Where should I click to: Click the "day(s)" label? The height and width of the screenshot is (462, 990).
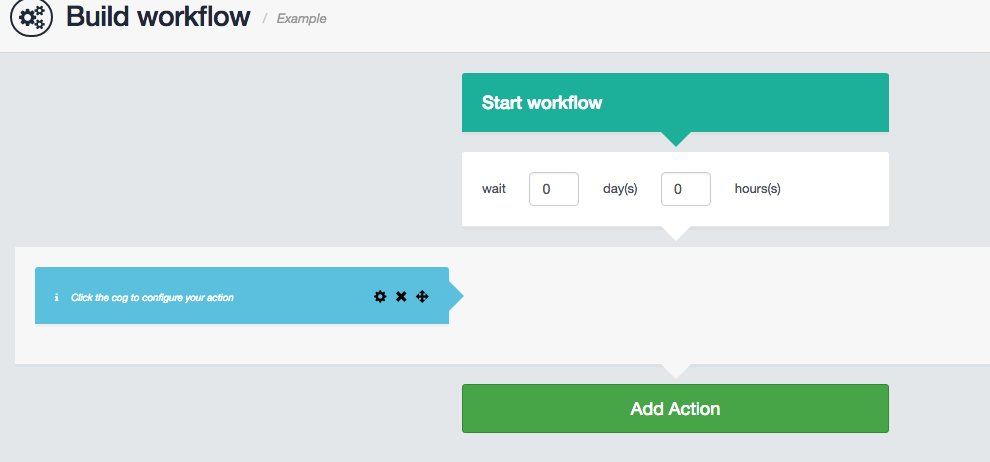620,189
